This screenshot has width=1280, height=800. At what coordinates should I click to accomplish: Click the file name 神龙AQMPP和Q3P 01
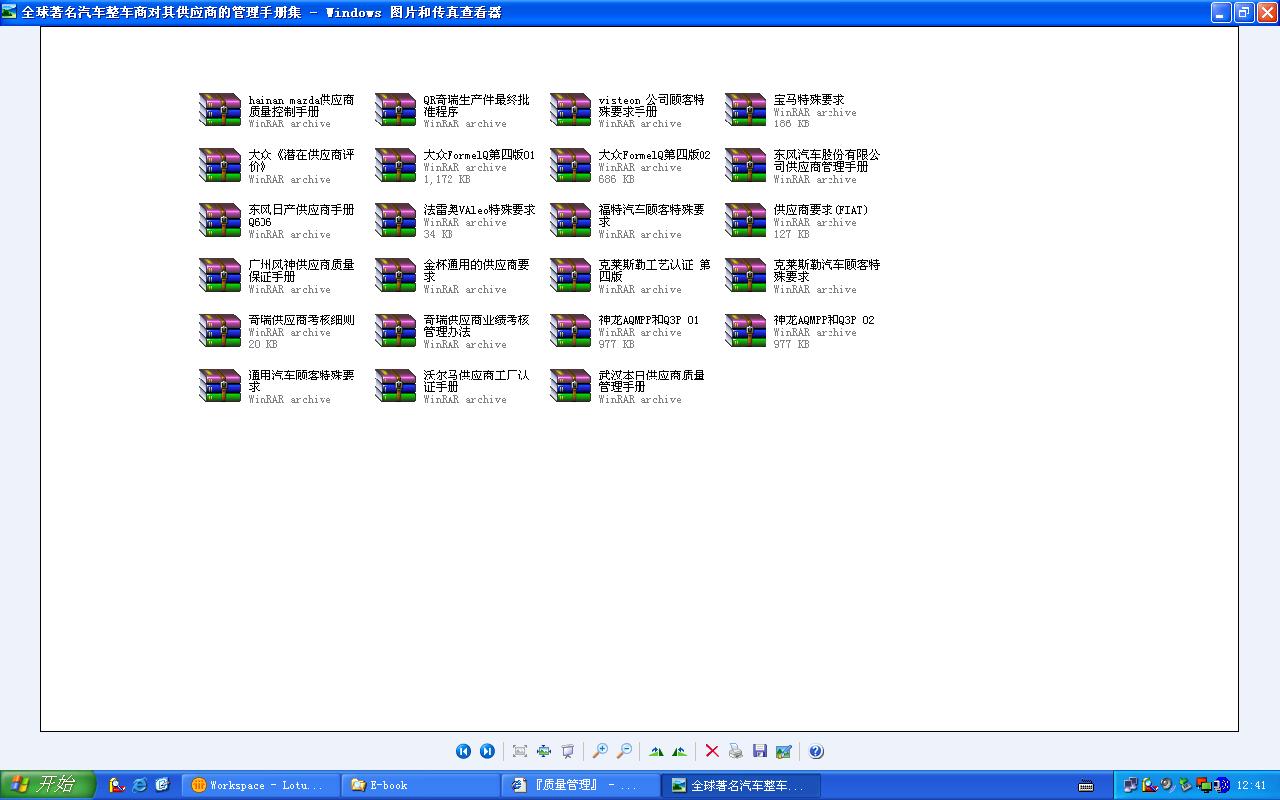click(x=649, y=320)
